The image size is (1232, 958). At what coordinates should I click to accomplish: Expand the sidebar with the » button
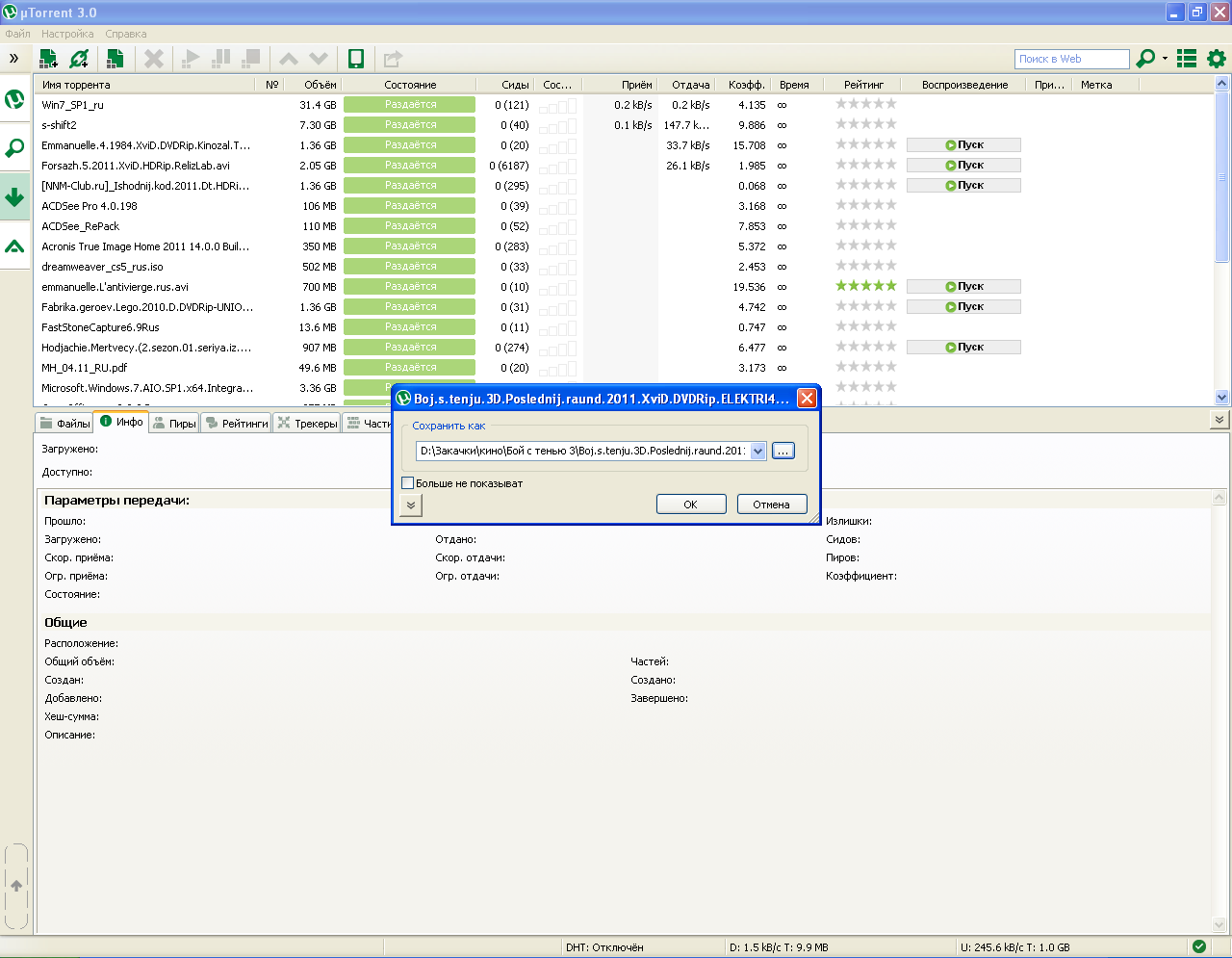pyautogui.click(x=14, y=59)
